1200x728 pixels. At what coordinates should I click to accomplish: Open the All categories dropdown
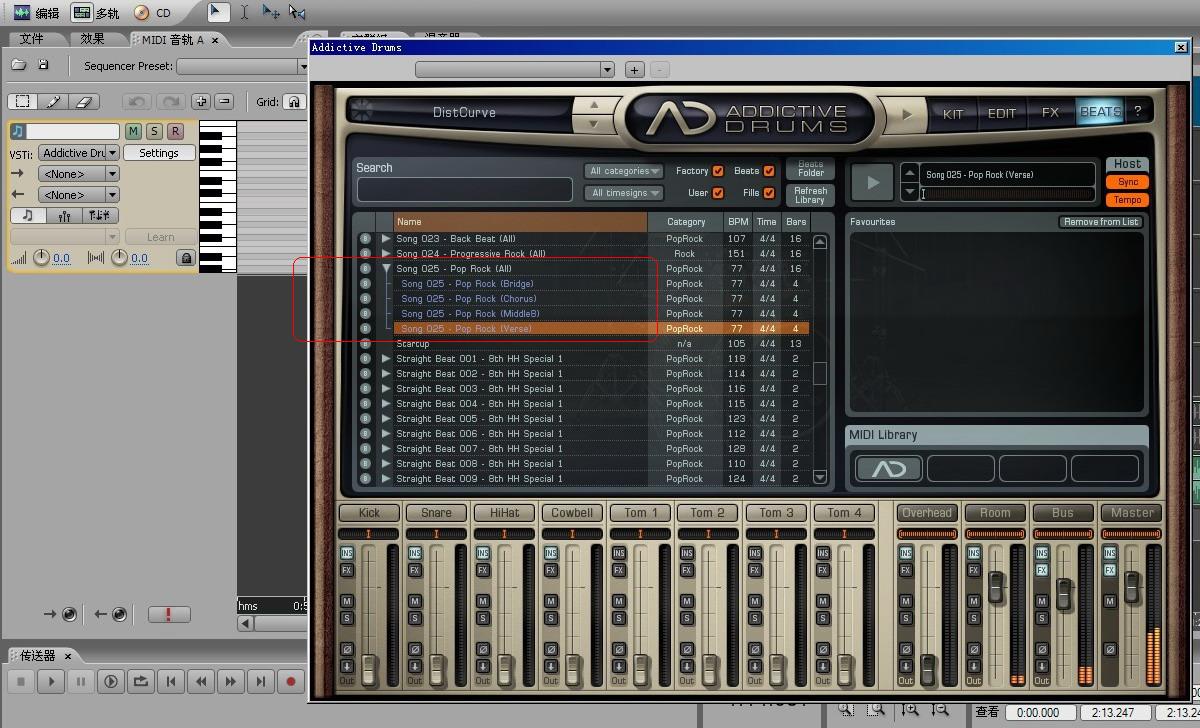624,171
